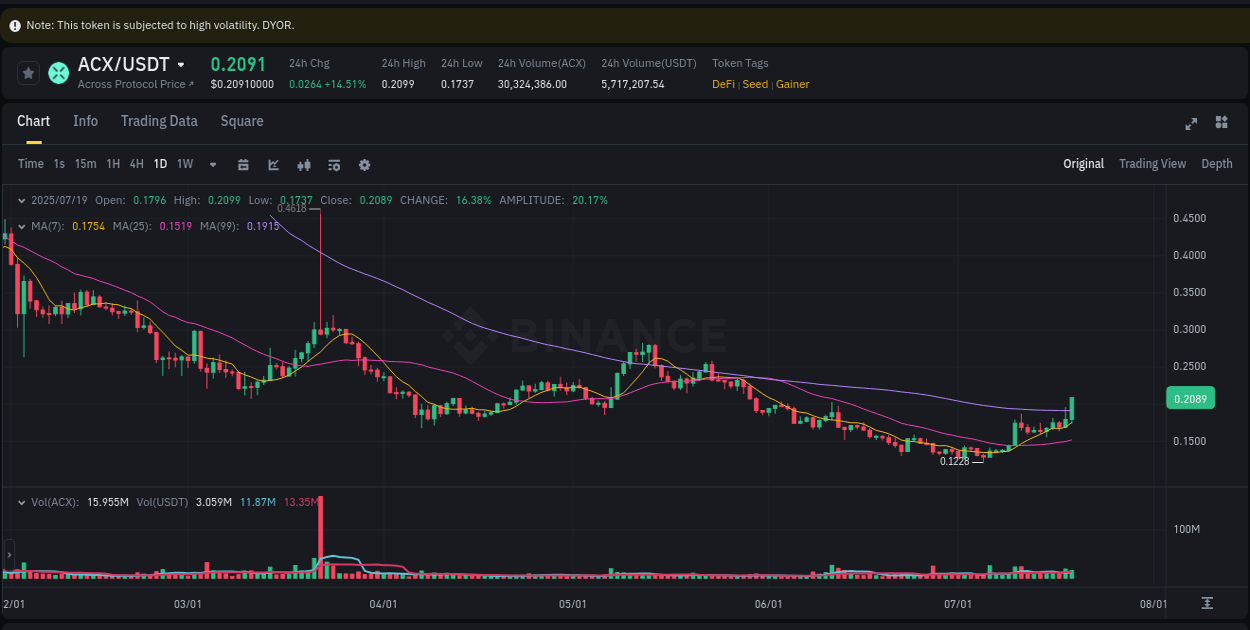1250x630 pixels.
Task: Collapse the Vol(ACX) panel chevron
Action: point(21,502)
